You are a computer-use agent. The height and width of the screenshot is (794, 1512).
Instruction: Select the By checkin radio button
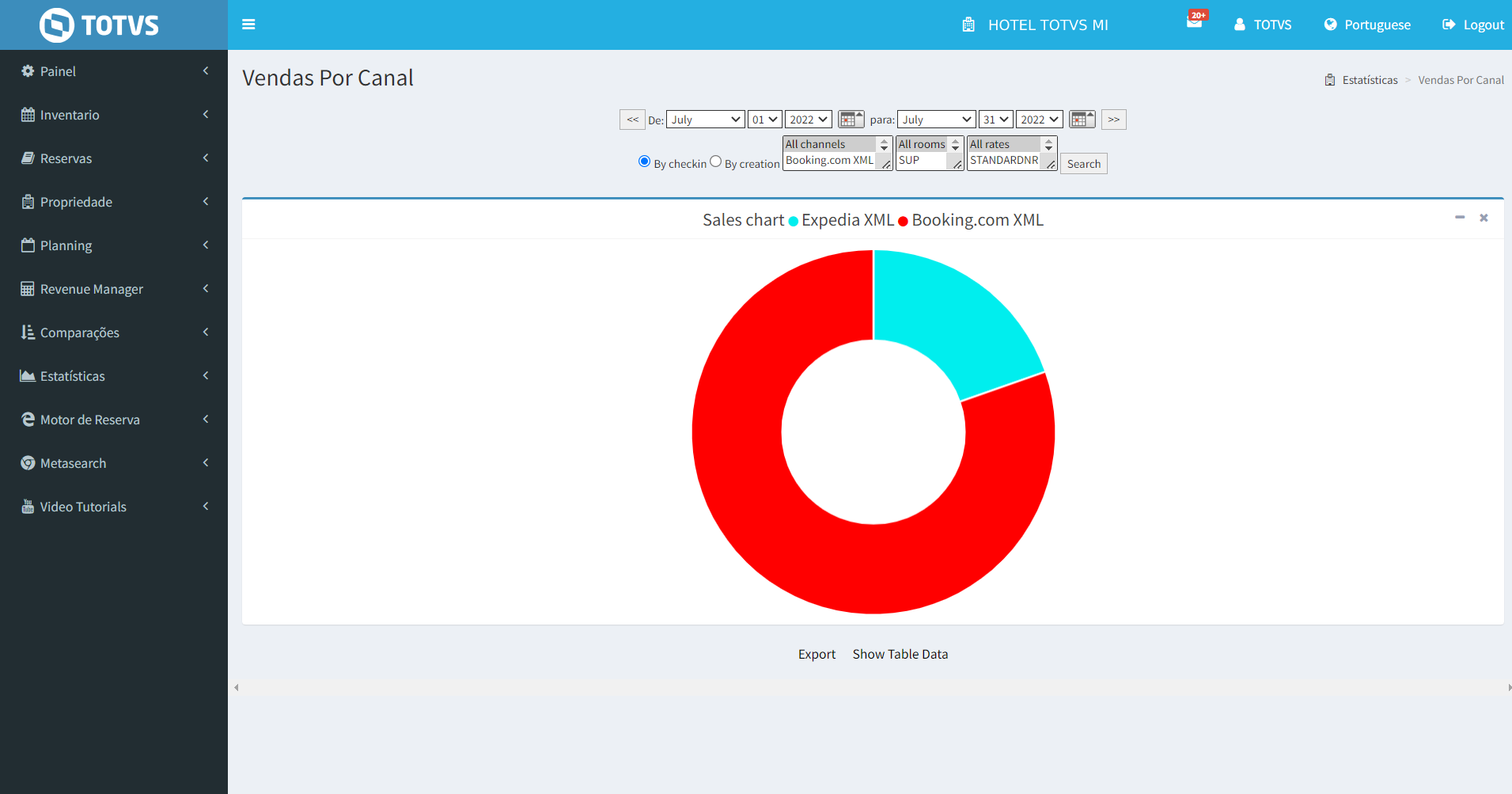point(644,161)
